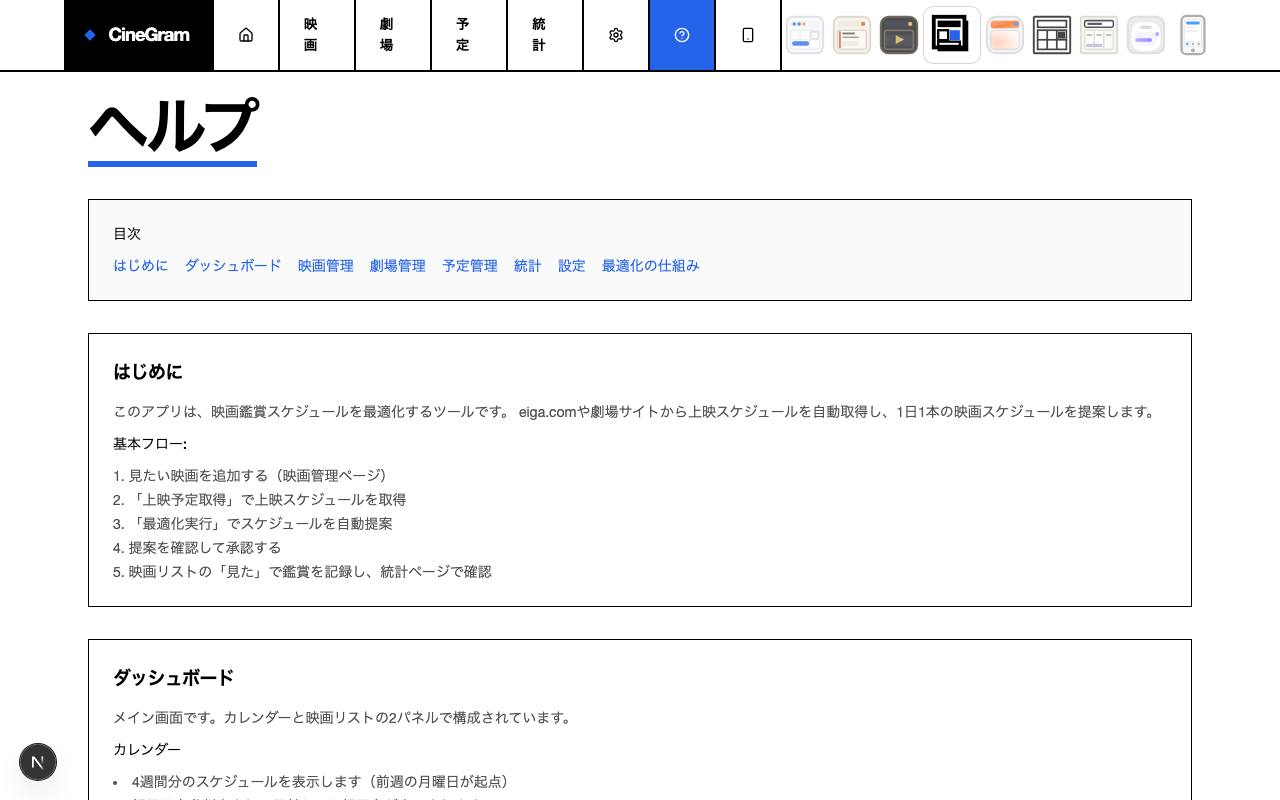The height and width of the screenshot is (800, 1280).
Task: Select the first light blue theme icon
Action: point(804,35)
